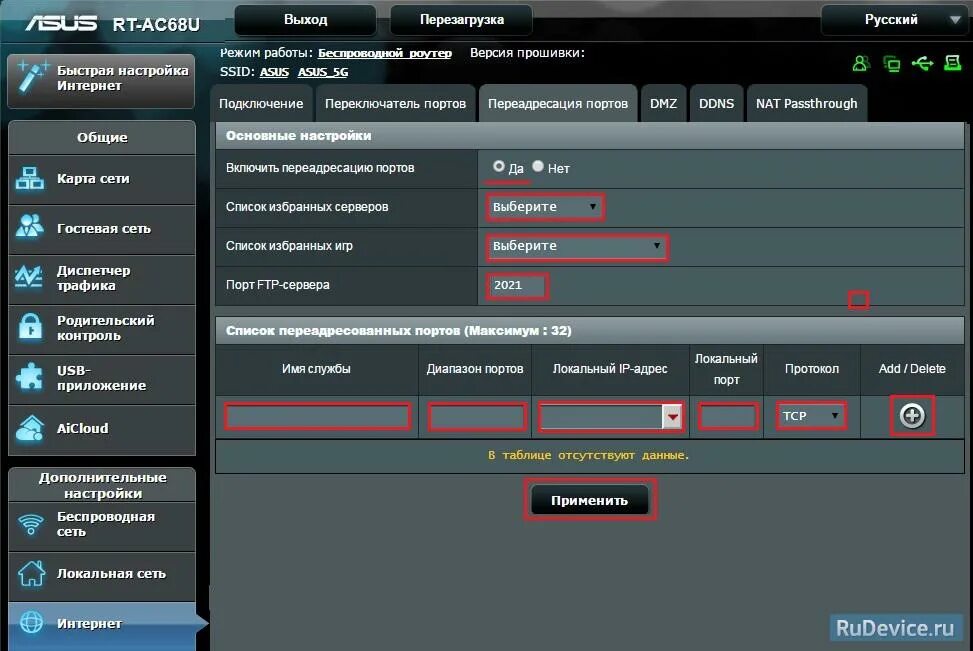Switch to the NAT Passthrough tab
The width and height of the screenshot is (973, 651).
(806, 104)
